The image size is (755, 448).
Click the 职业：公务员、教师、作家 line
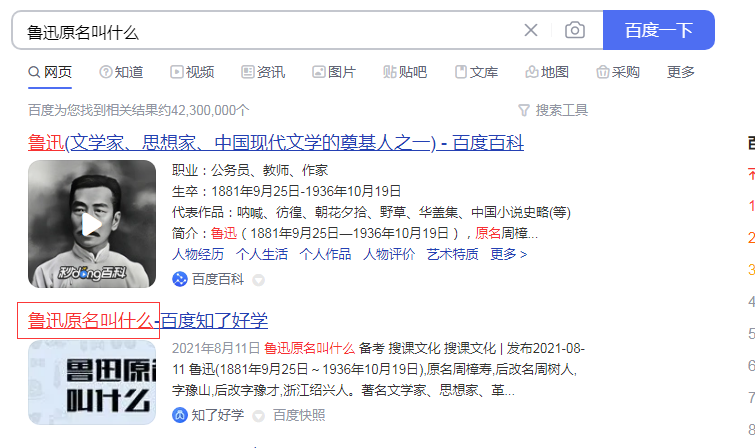pyautogui.click(x=250, y=170)
